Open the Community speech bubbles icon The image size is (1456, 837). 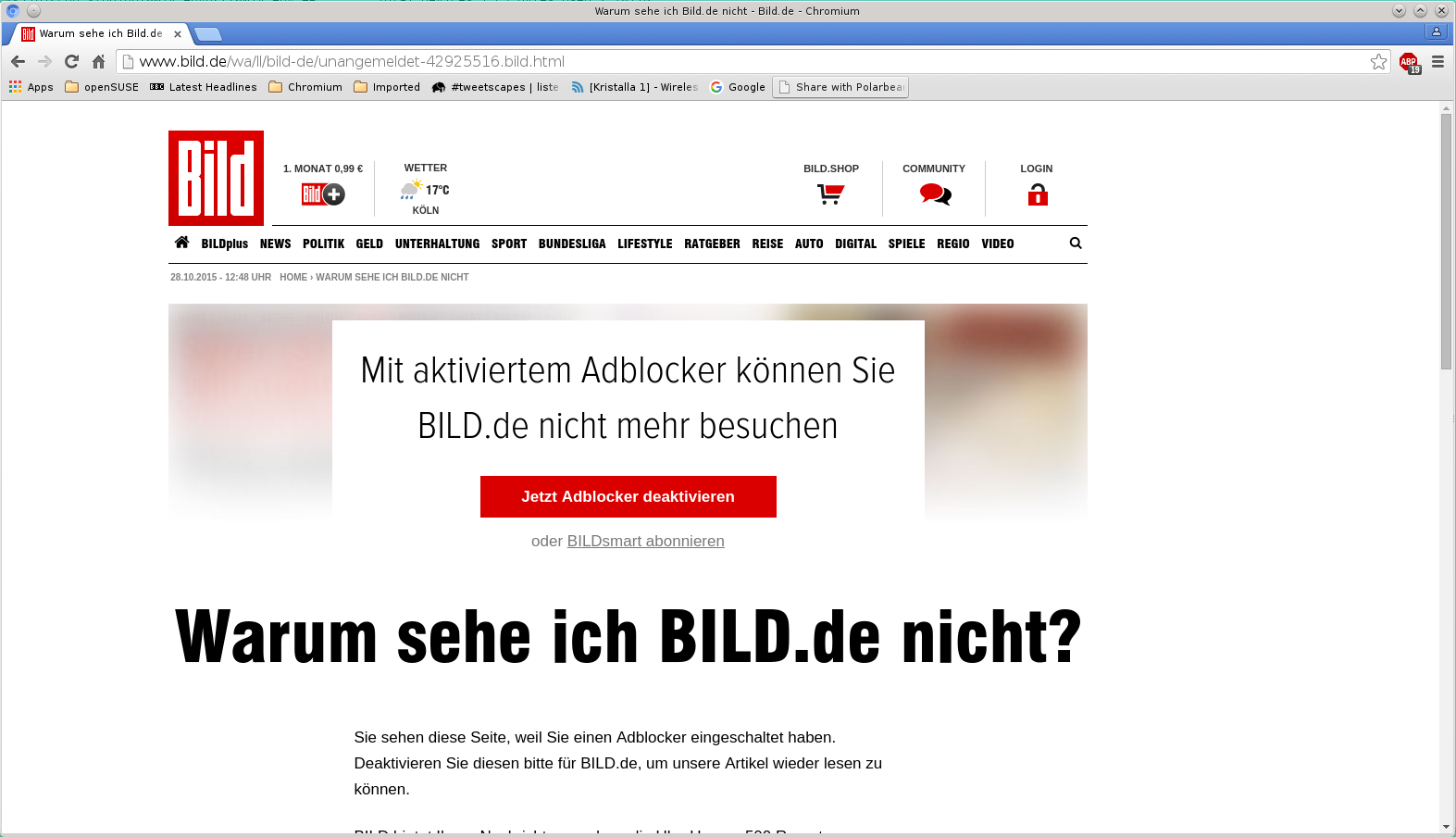coord(935,194)
